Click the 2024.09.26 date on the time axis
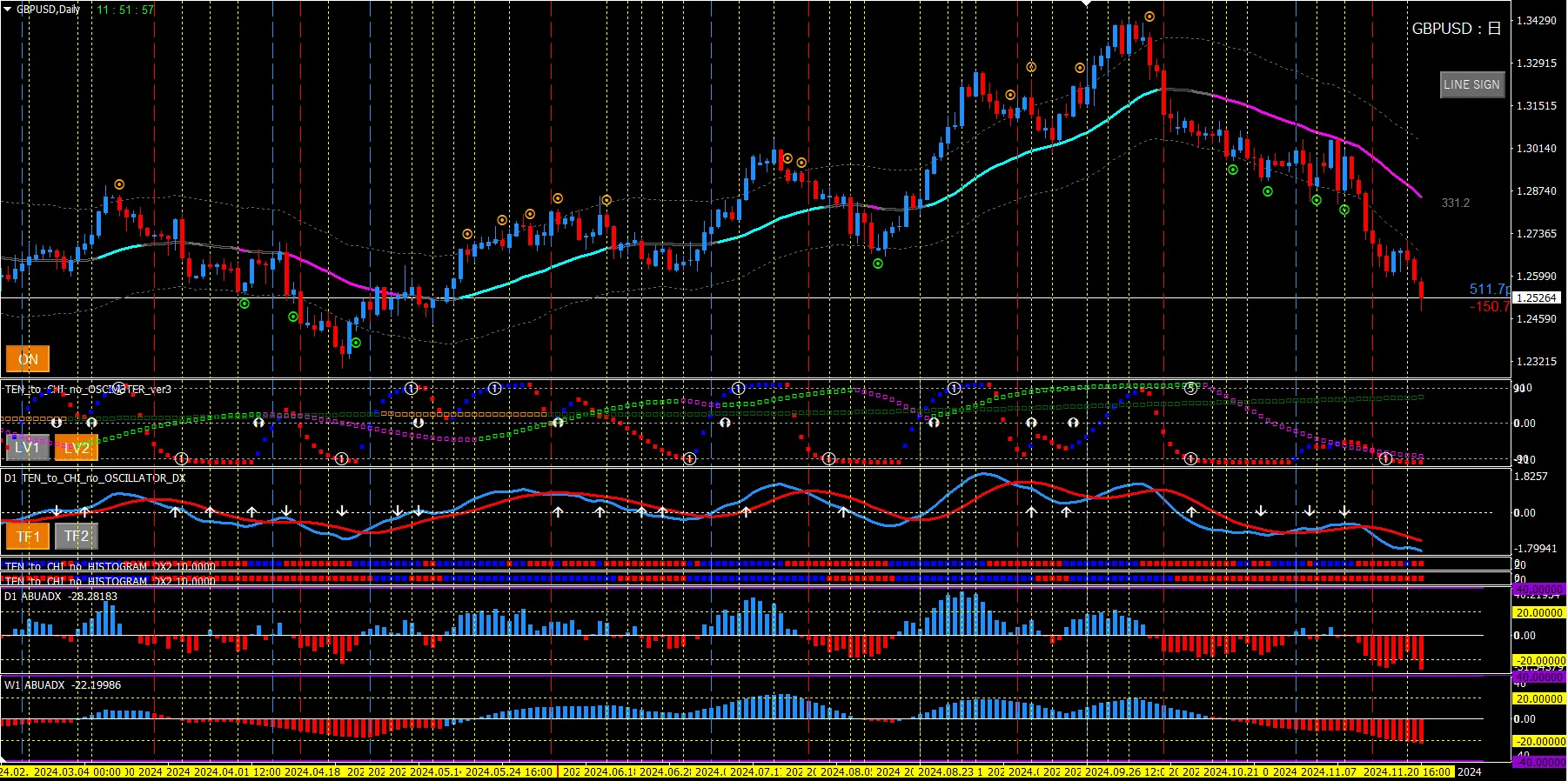 pos(1113,771)
